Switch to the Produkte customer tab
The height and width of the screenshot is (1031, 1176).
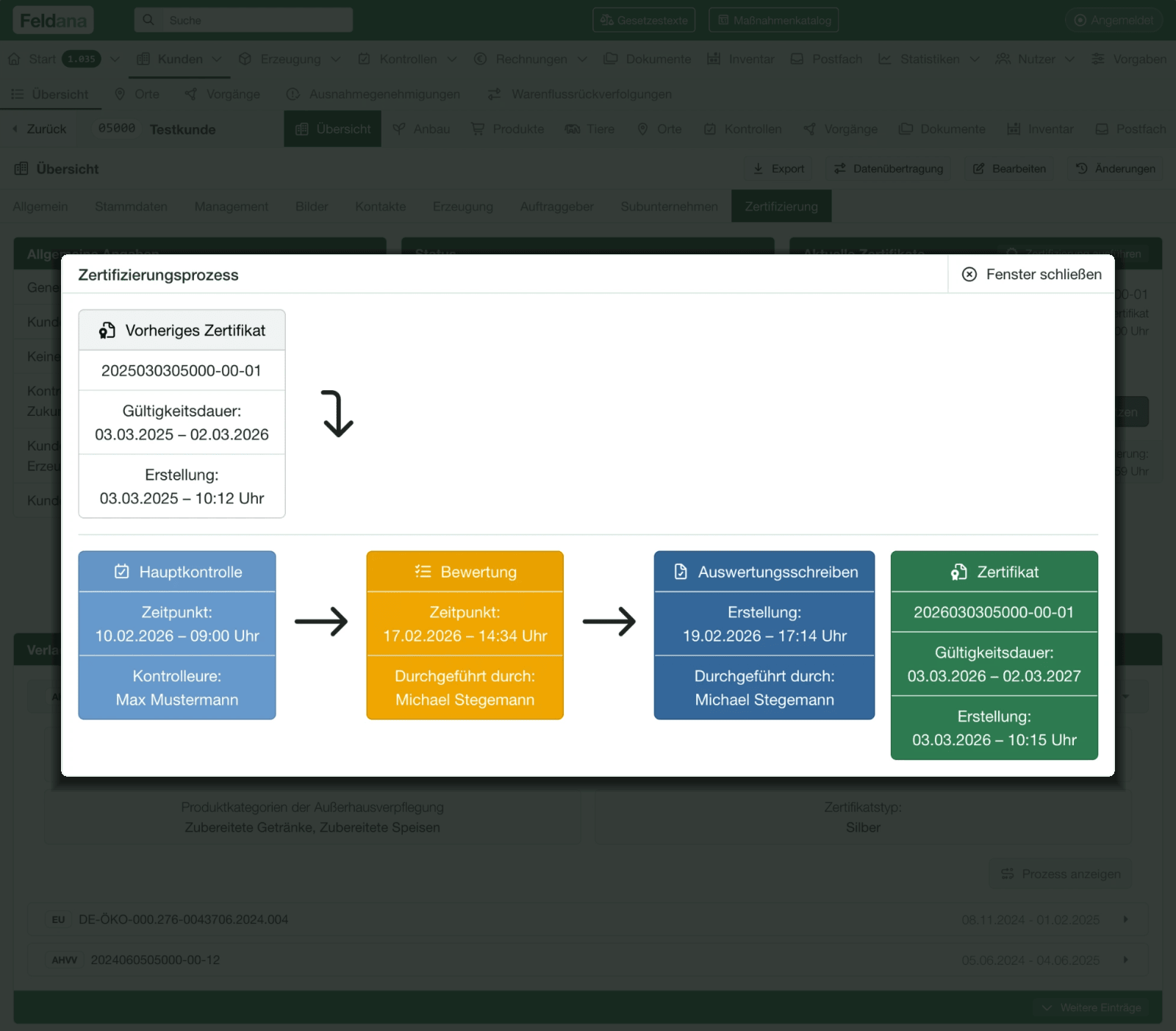pyautogui.click(x=507, y=129)
